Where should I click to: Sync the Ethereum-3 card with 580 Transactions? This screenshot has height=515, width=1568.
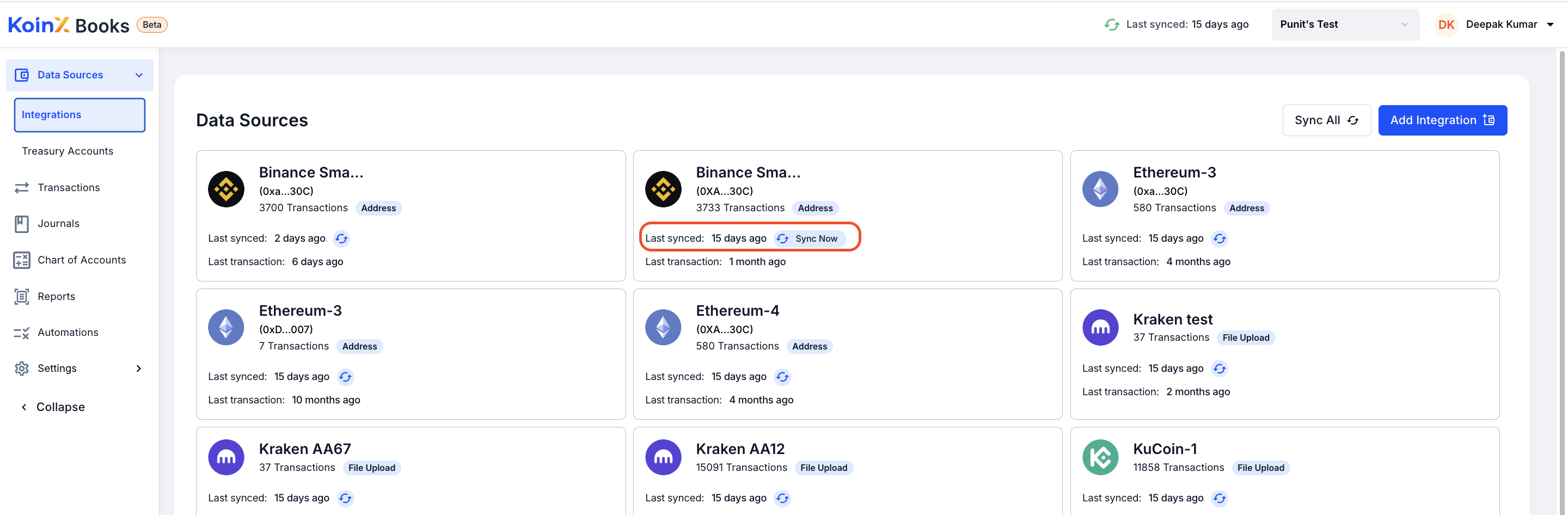pos(1219,238)
